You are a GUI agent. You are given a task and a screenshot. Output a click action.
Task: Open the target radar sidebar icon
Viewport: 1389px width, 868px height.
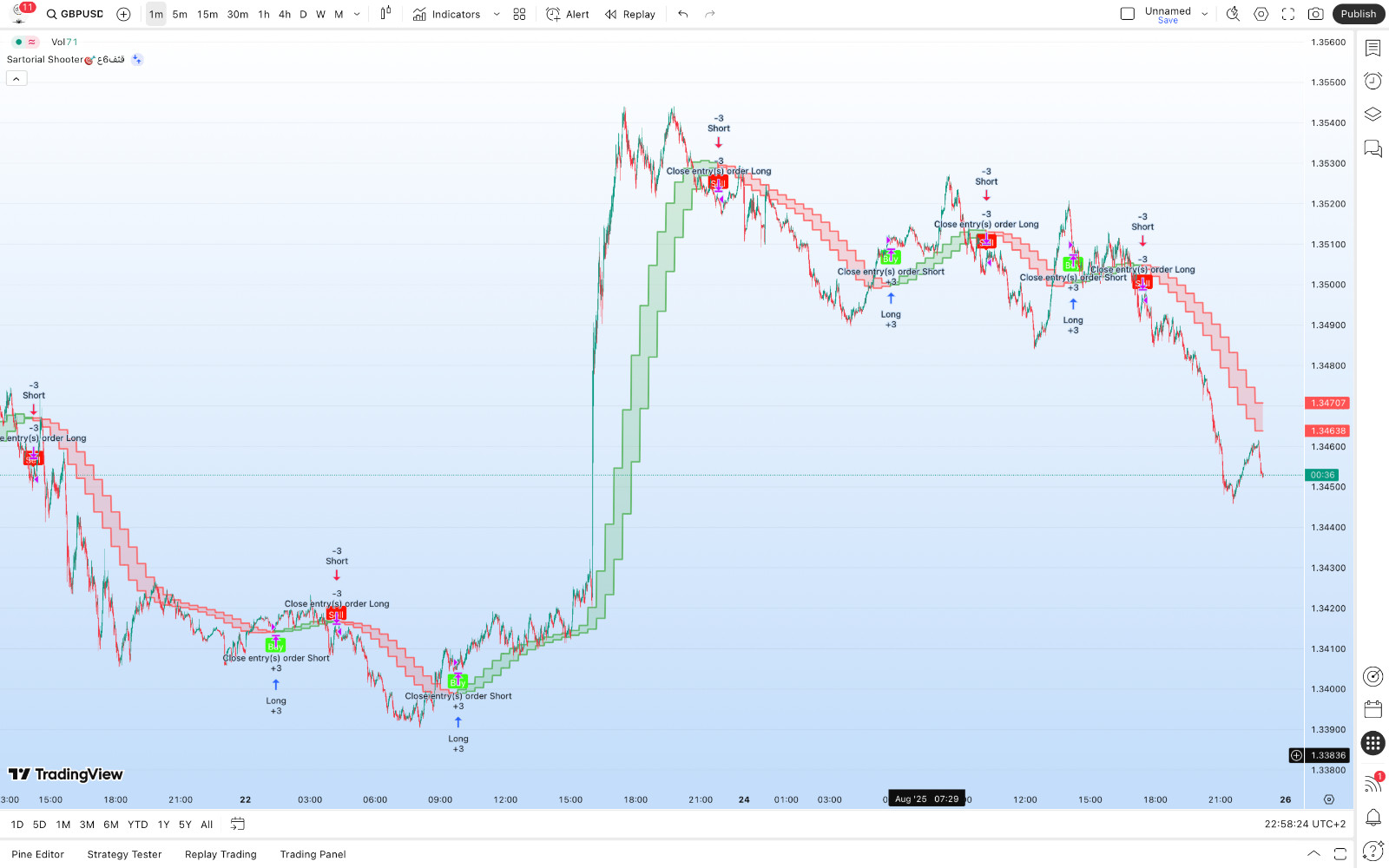pyautogui.click(x=1373, y=676)
